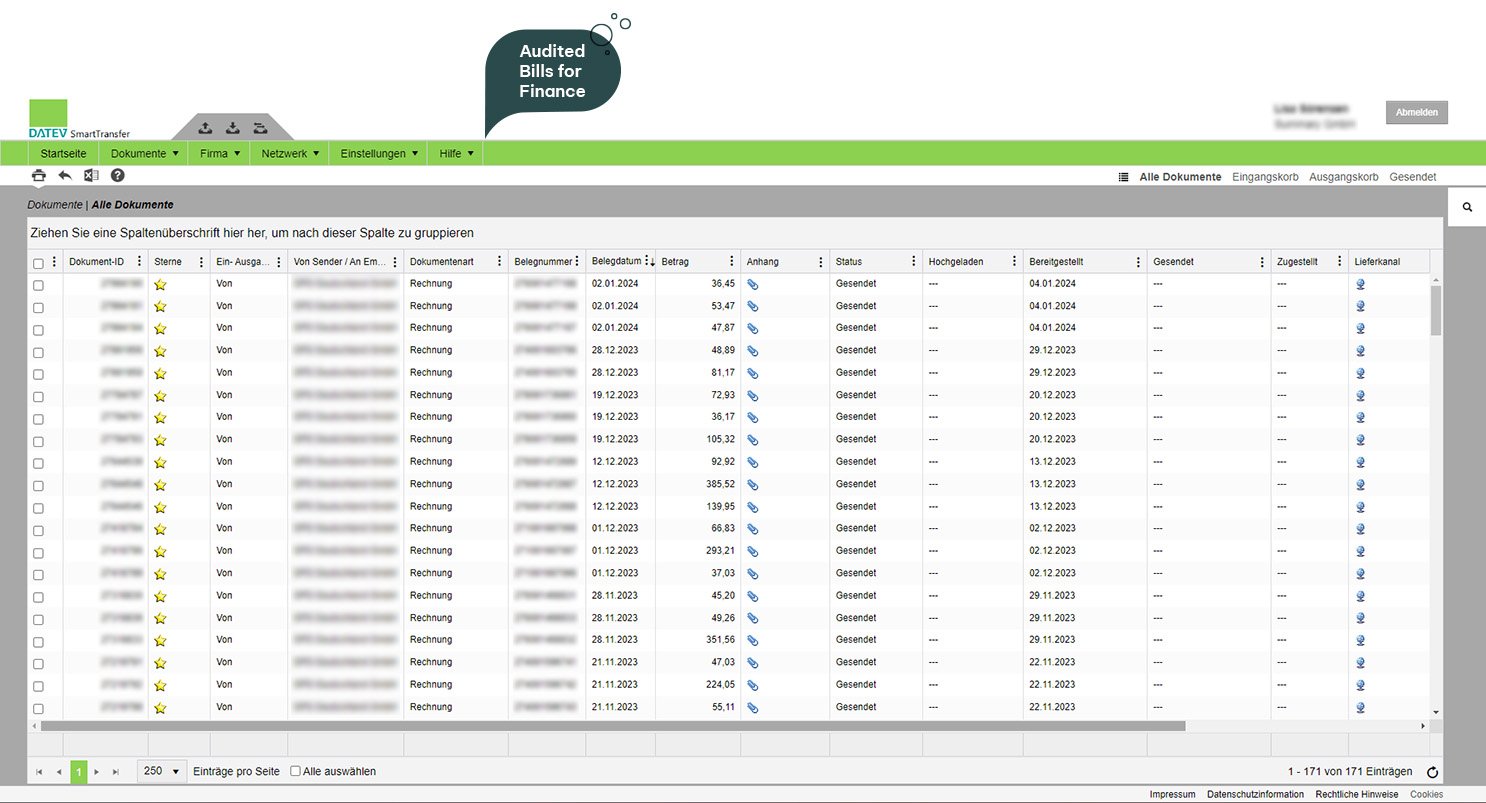
Task: Refresh the table with the reload icon
Action: click(1432, 772)
